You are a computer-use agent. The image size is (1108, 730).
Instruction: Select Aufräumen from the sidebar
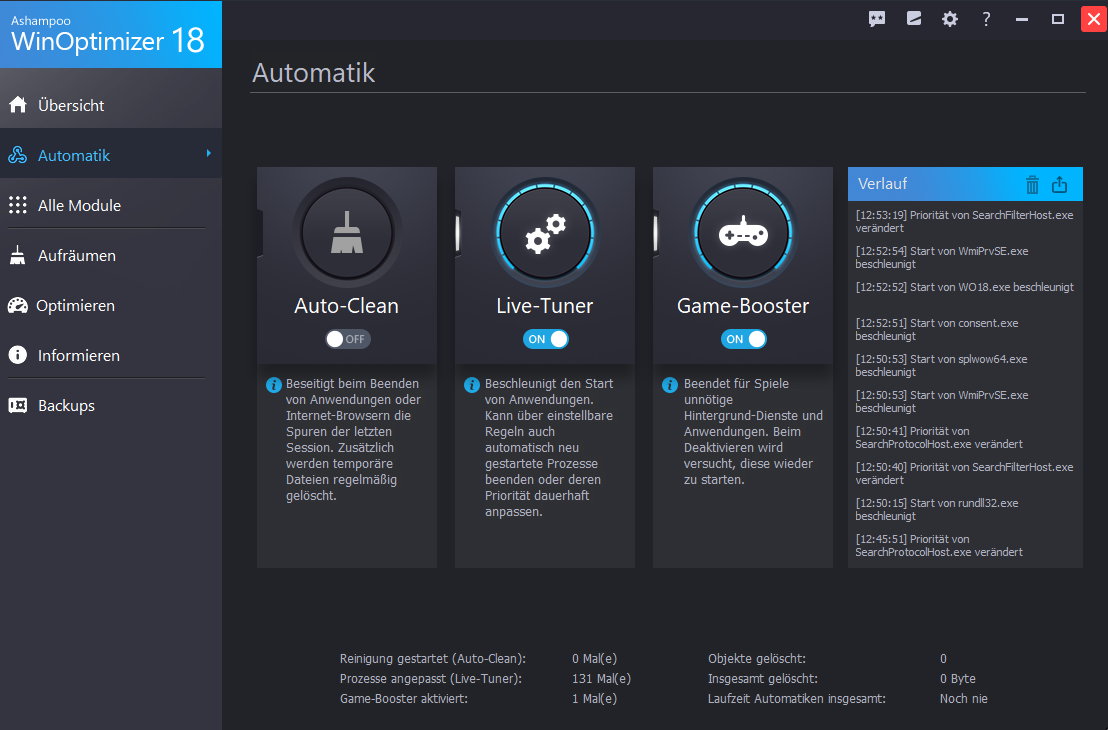[x=76, y=255]
